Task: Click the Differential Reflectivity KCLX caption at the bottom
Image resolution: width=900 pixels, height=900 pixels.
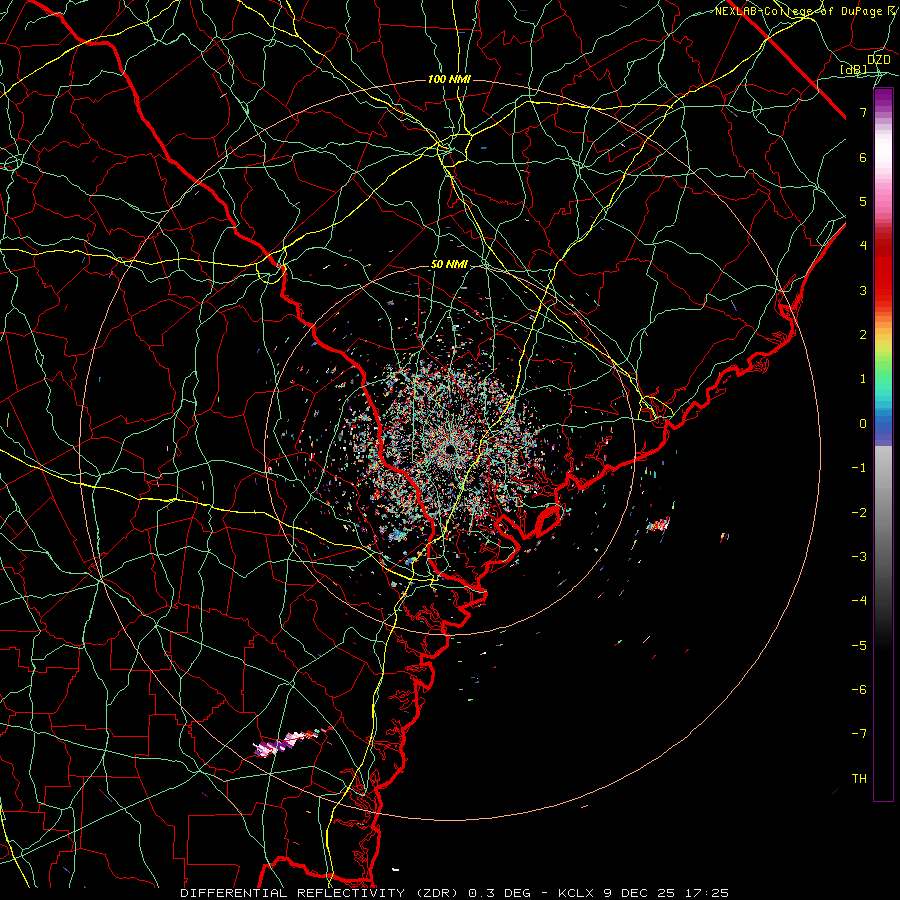Action: tap(455, 893)
